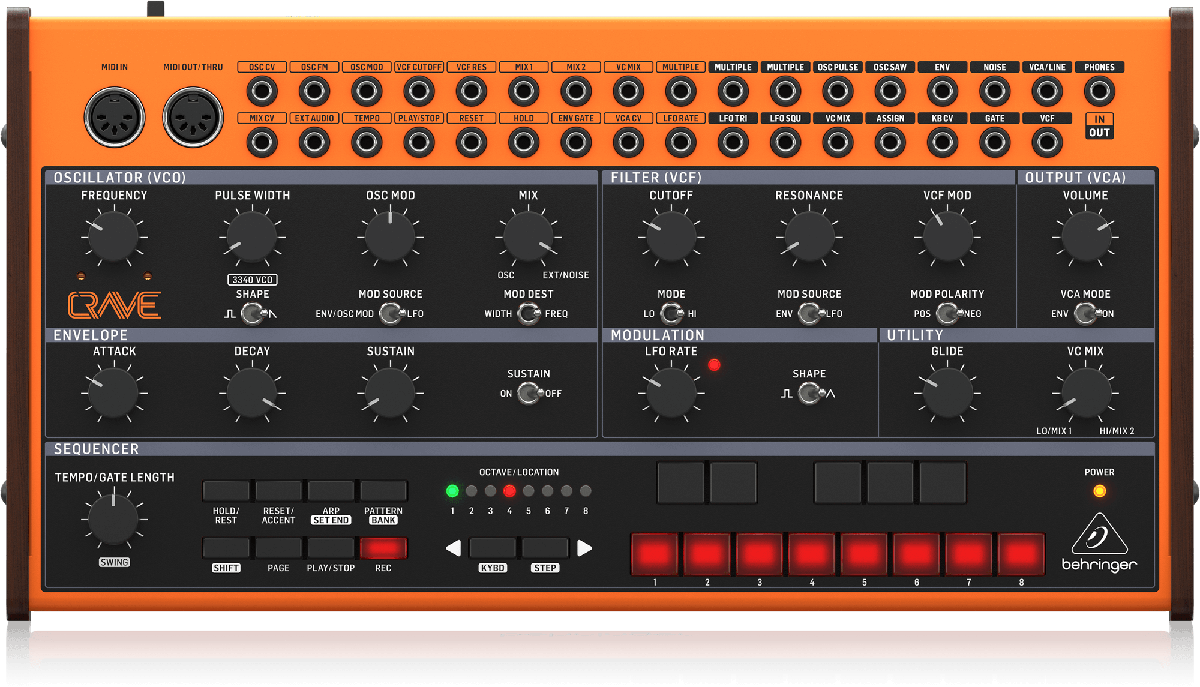Click the red LFO rate LED
This screenshot has height=687, width=1200.
[714, 365]
